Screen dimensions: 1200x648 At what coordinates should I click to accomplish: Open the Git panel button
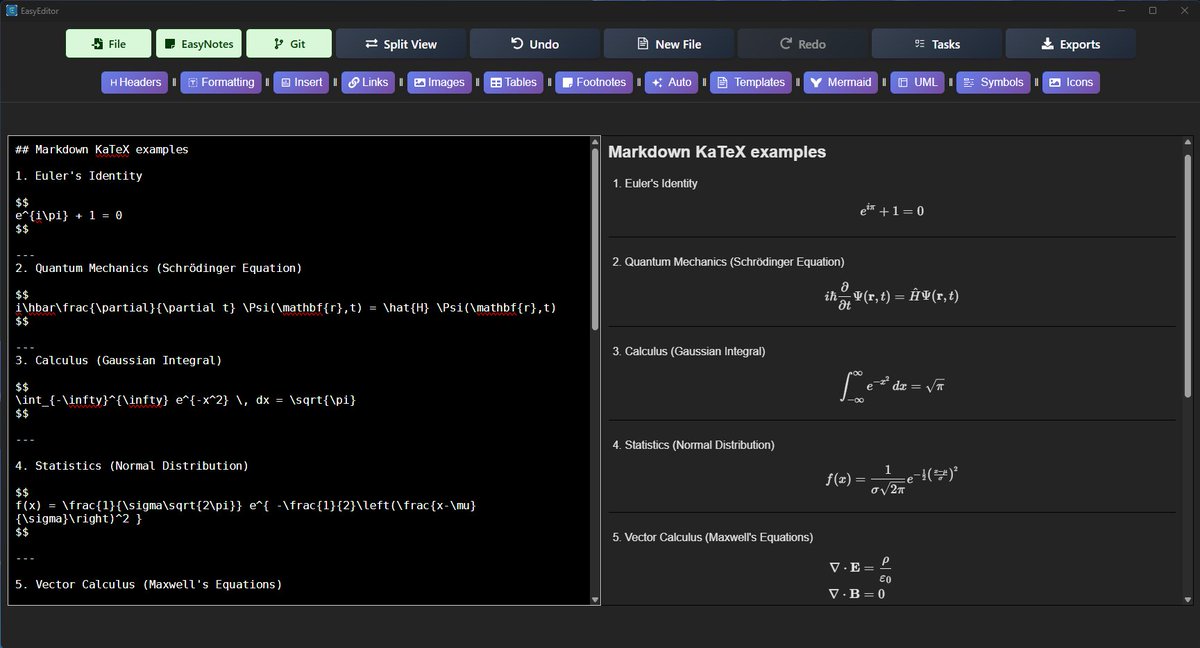pos(290,44)
